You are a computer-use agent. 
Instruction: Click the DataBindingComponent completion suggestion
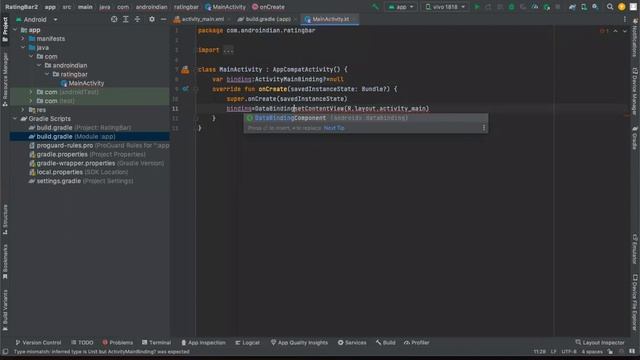[x=365, y=118]
